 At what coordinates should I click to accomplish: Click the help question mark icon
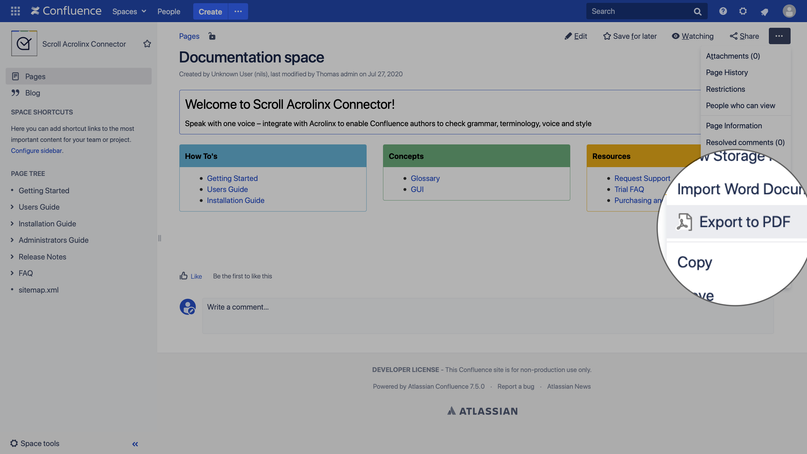click(723, 11)
